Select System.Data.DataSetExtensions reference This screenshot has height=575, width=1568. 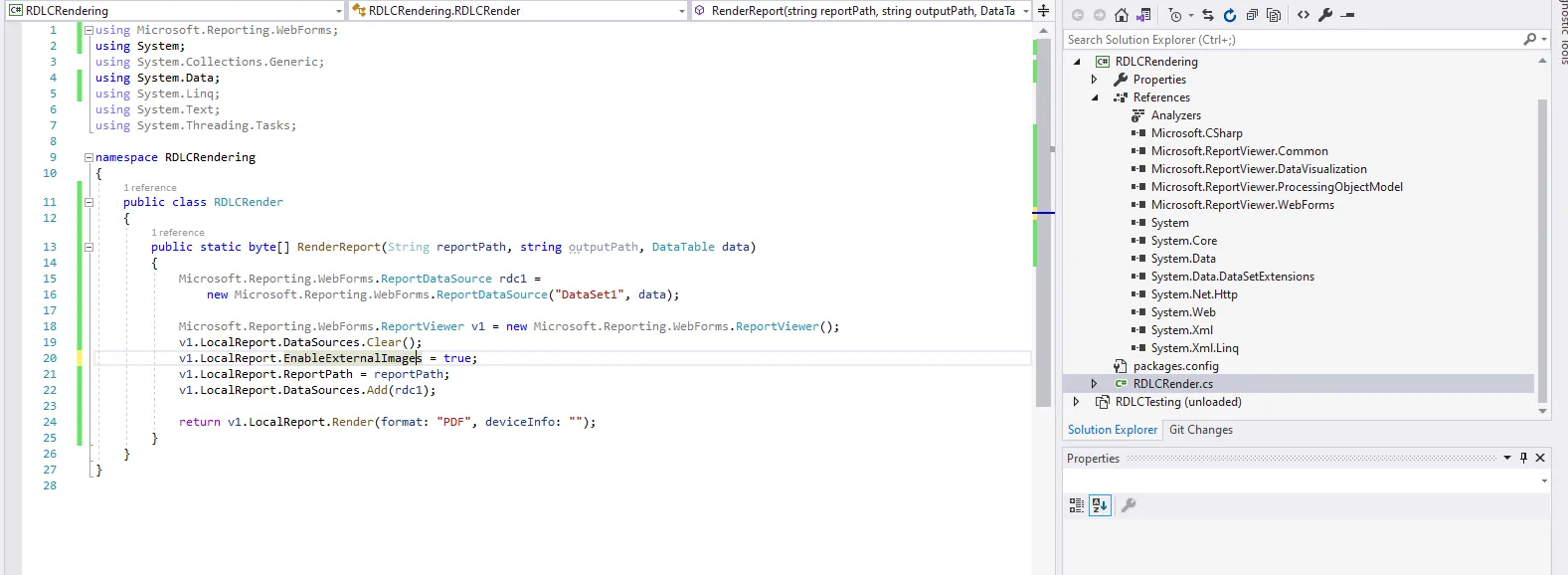tap(1233, 277)
